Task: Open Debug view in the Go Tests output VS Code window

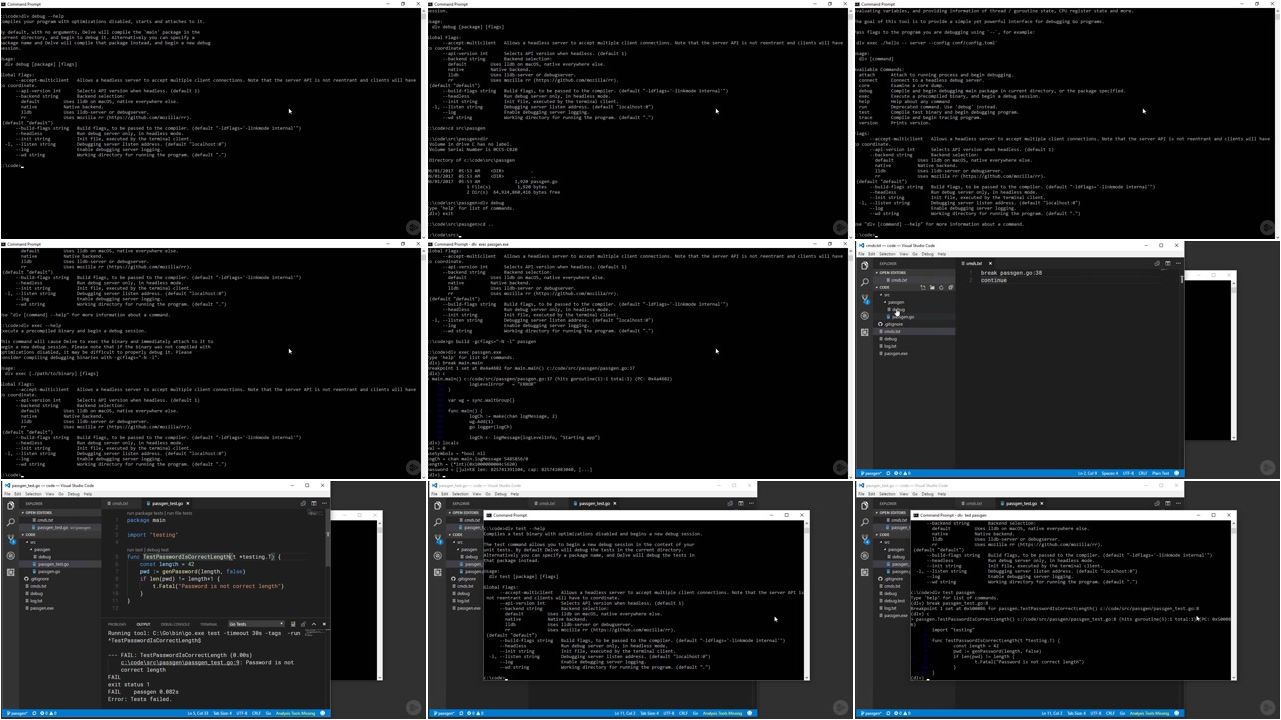Action: click(x=11, y=556)
